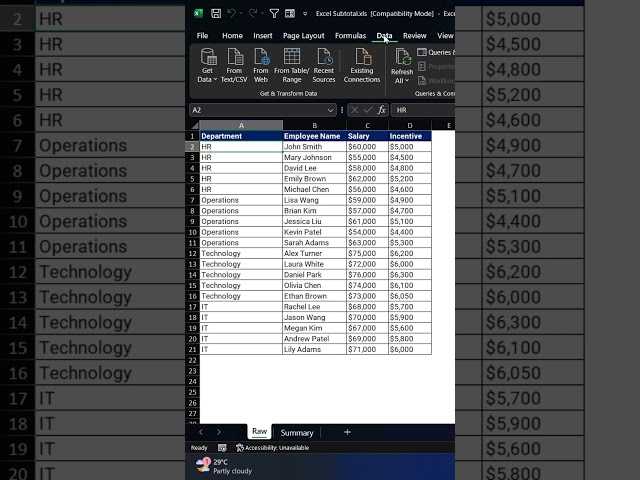Select row 12 header

click(193, 253)
